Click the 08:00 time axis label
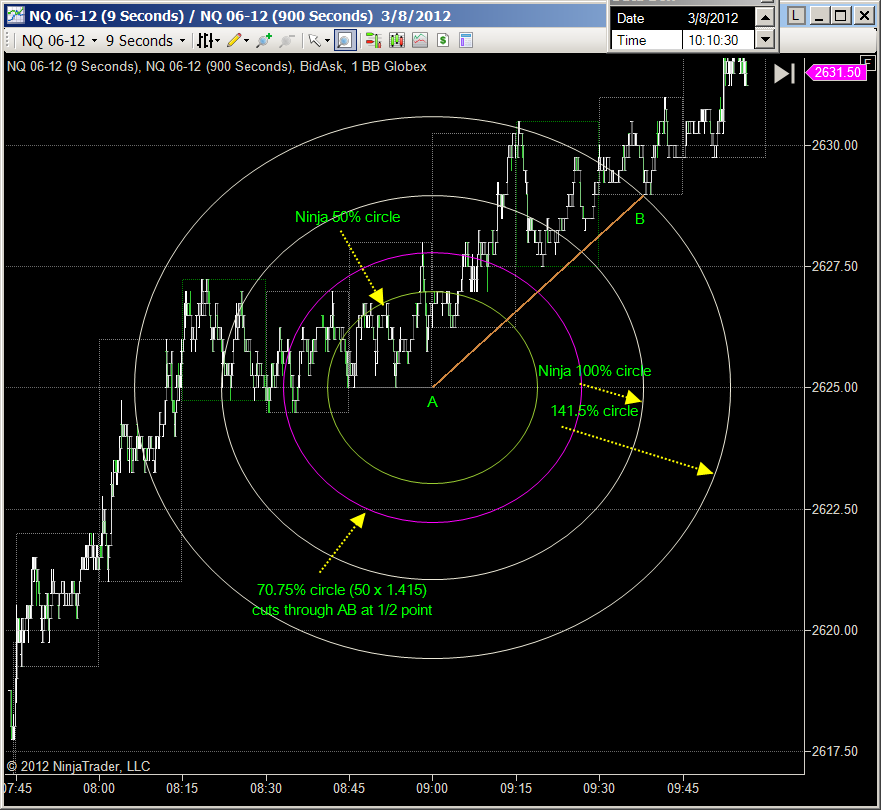Viewport: 881px width, 810px height. pyautogui.click(x=99, y=789)
